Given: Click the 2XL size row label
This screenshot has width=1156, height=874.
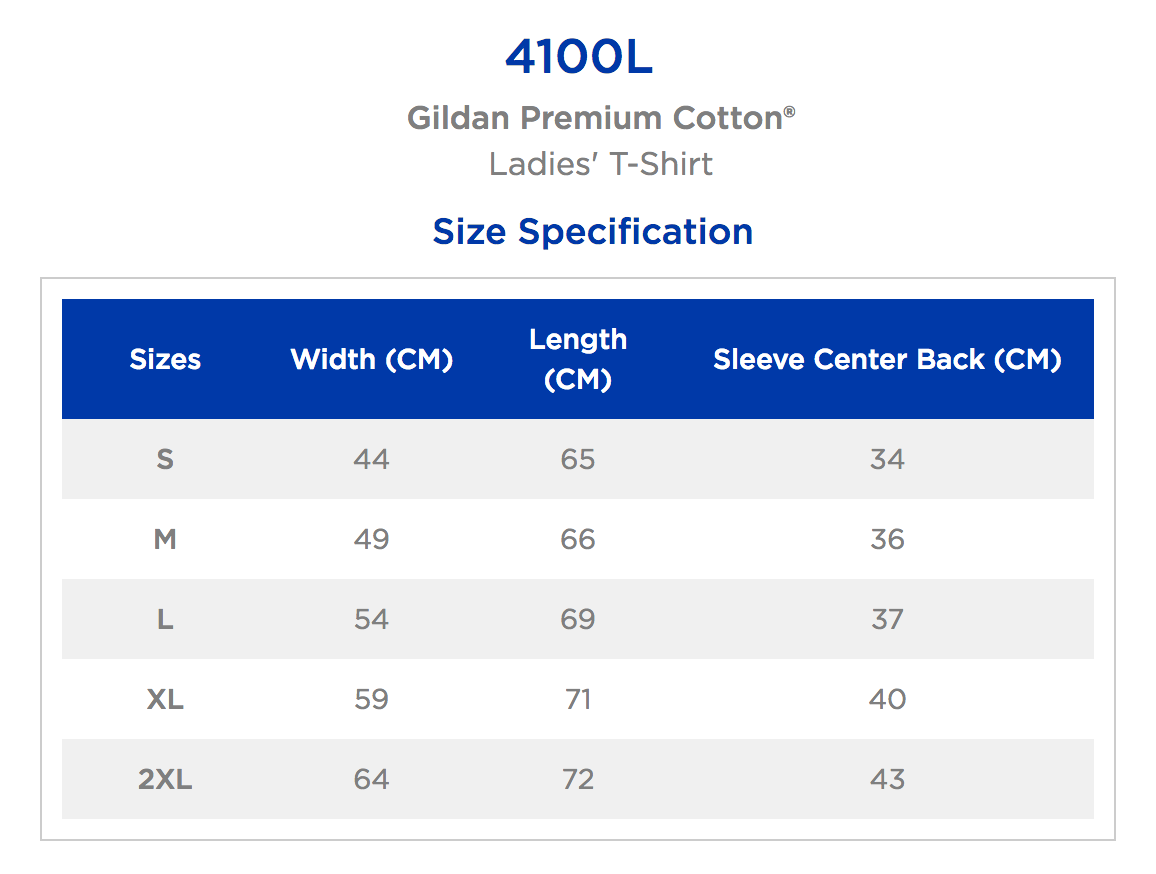Looking at the screenshot, I should (x=165, y=780).
